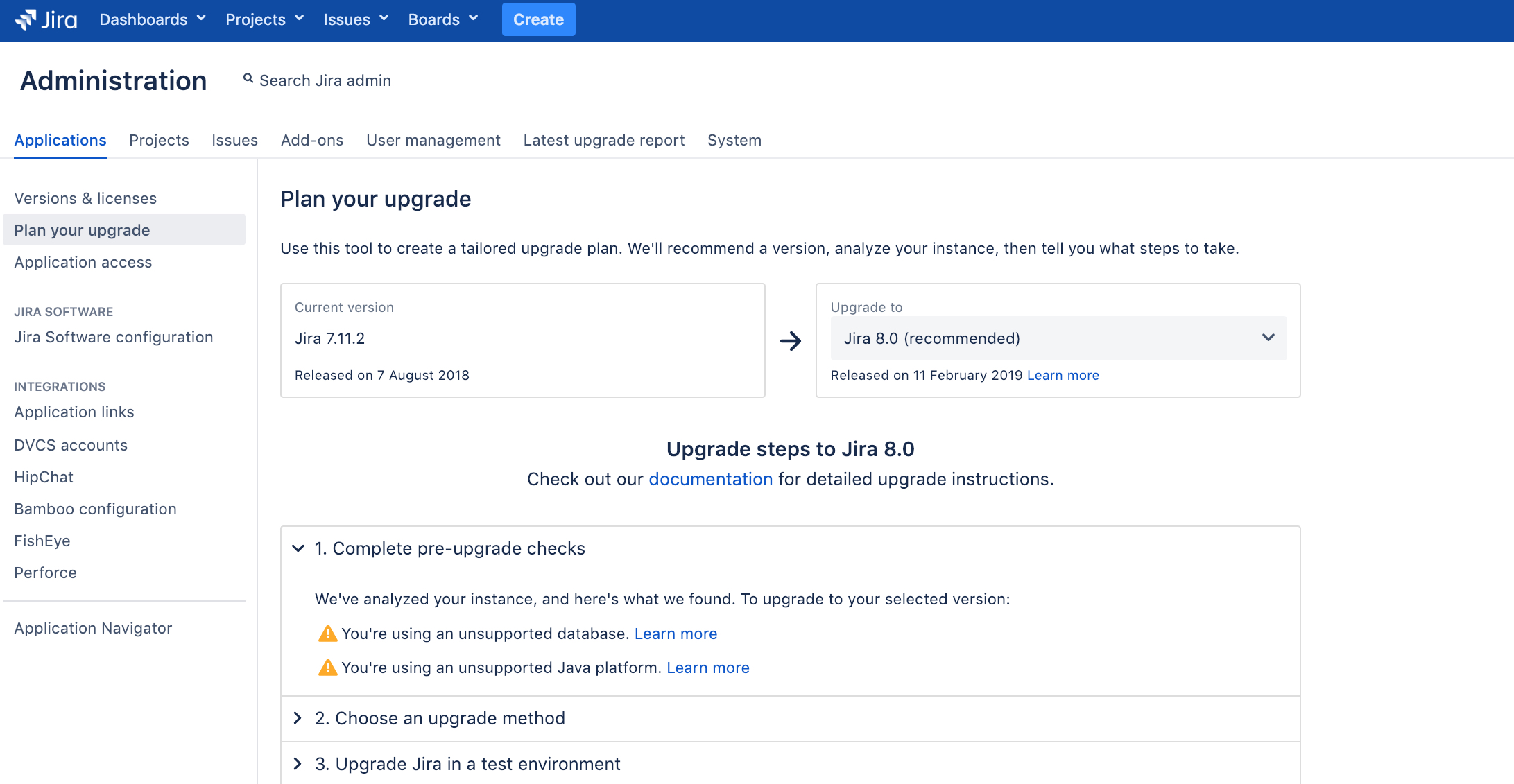
Task: Click the unsupported database warning icon
Action: 327,634
